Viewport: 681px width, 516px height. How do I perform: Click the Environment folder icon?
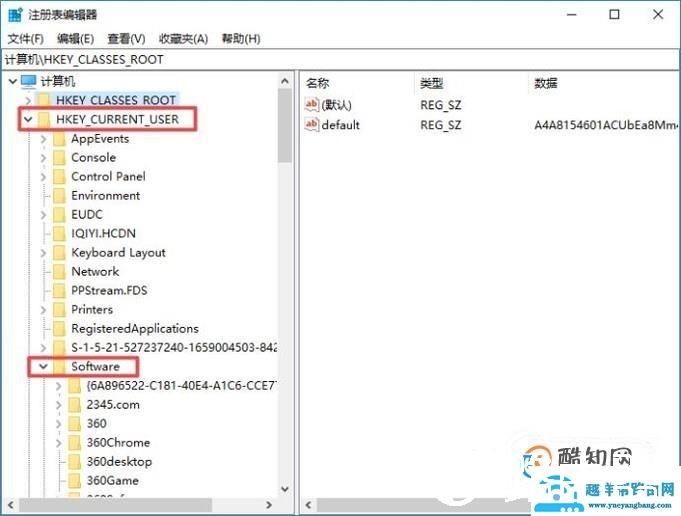[x=59, y=195]
